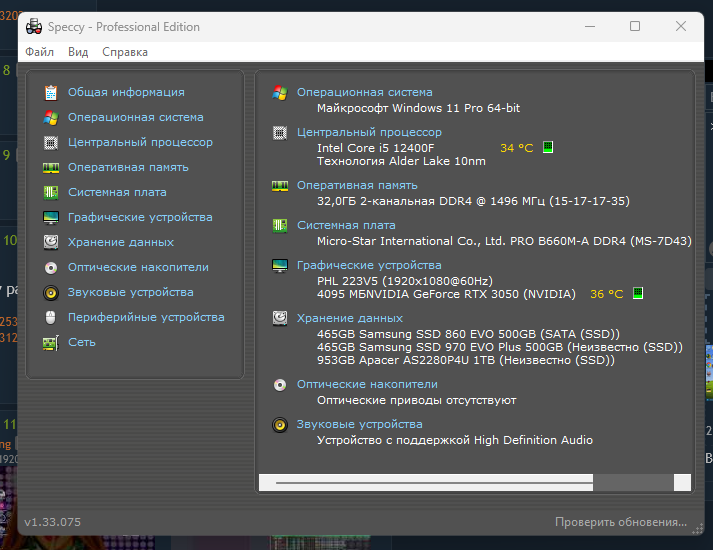
Task: Open the Оперативная память sidebar section
Action: [x=128, y=167]
